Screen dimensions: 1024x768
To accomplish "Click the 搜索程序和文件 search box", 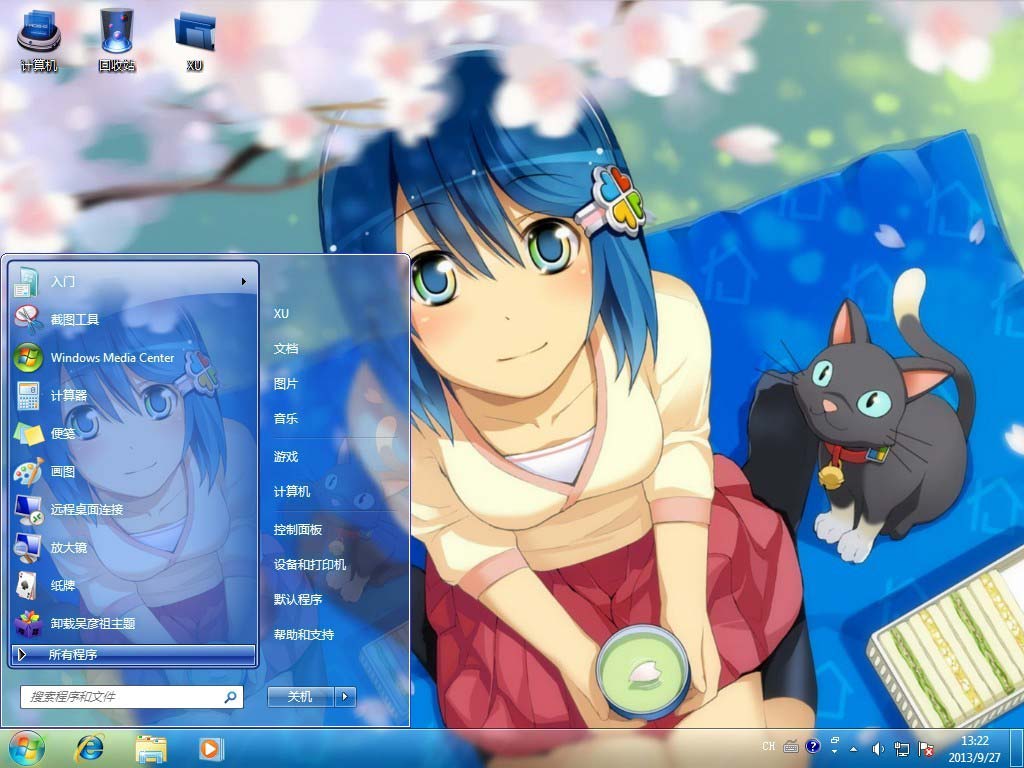I will (125, 697).
